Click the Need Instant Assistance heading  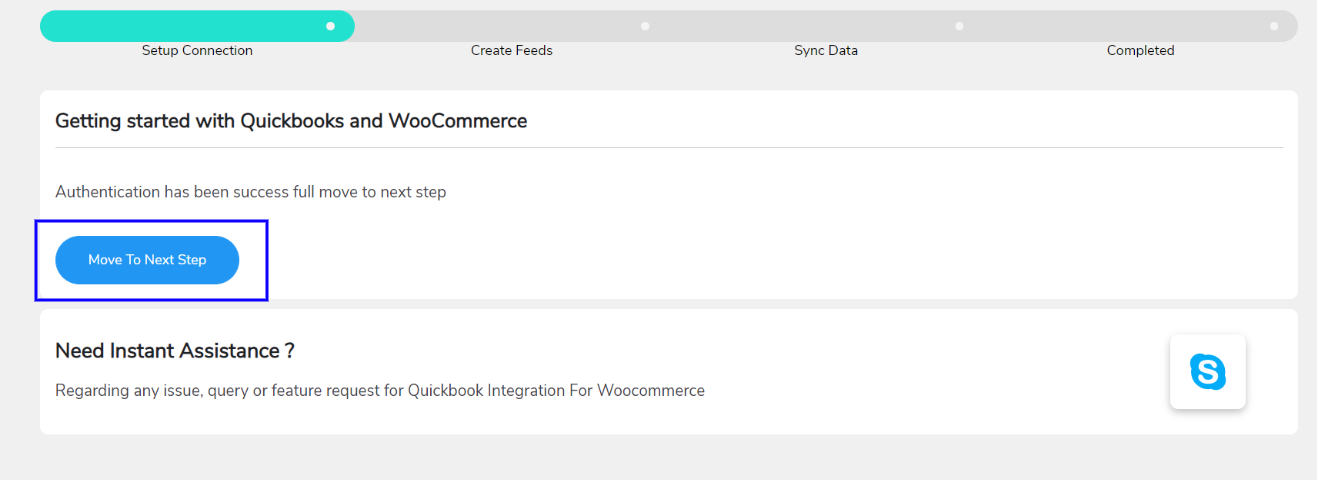point(175,351)
